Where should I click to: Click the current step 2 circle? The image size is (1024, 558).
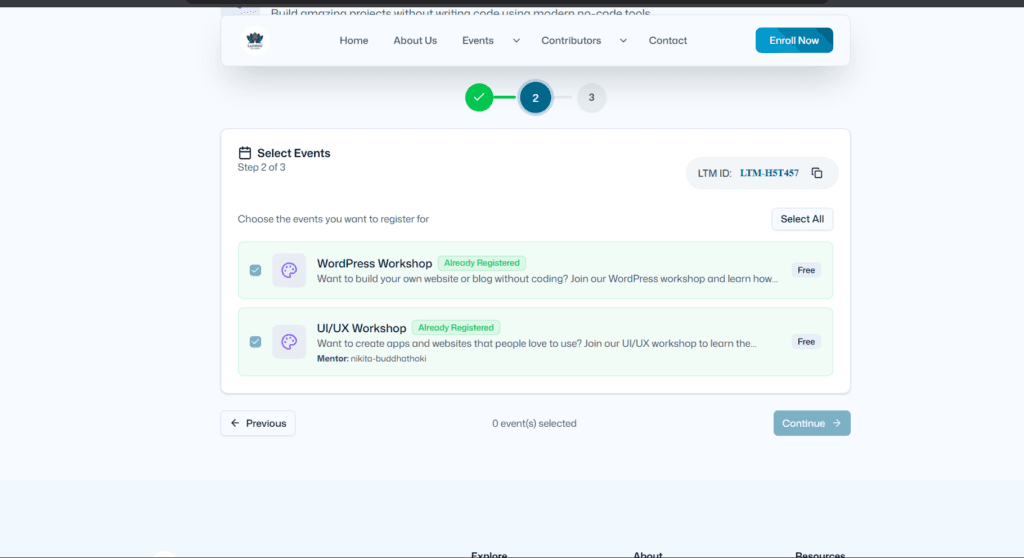click(x=535, y=98)
